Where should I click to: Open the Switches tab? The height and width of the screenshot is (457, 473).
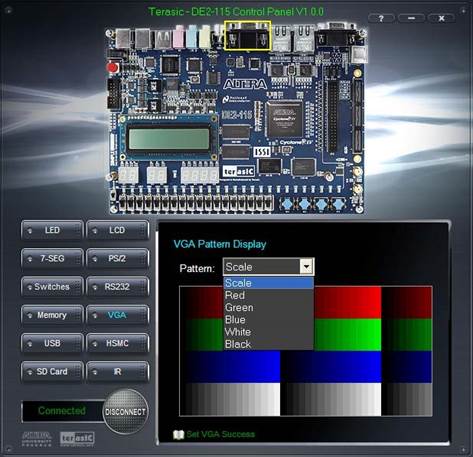click(x=52, y=287)
